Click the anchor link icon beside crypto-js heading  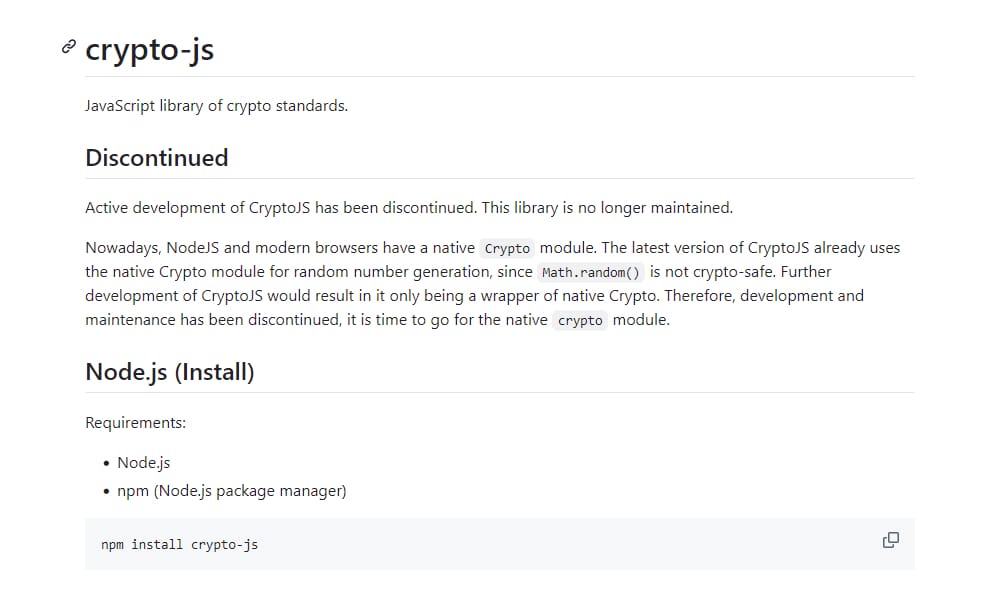pyautogui.click(x=67, y=47)
